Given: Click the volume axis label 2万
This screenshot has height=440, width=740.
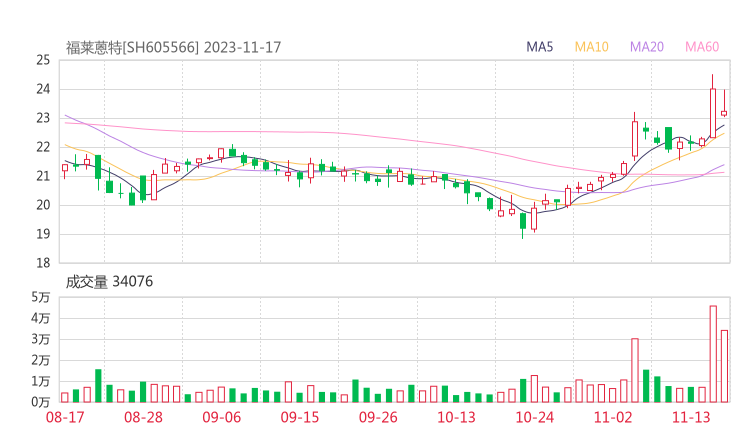Looking at the screenshot, I should point(41,360).
